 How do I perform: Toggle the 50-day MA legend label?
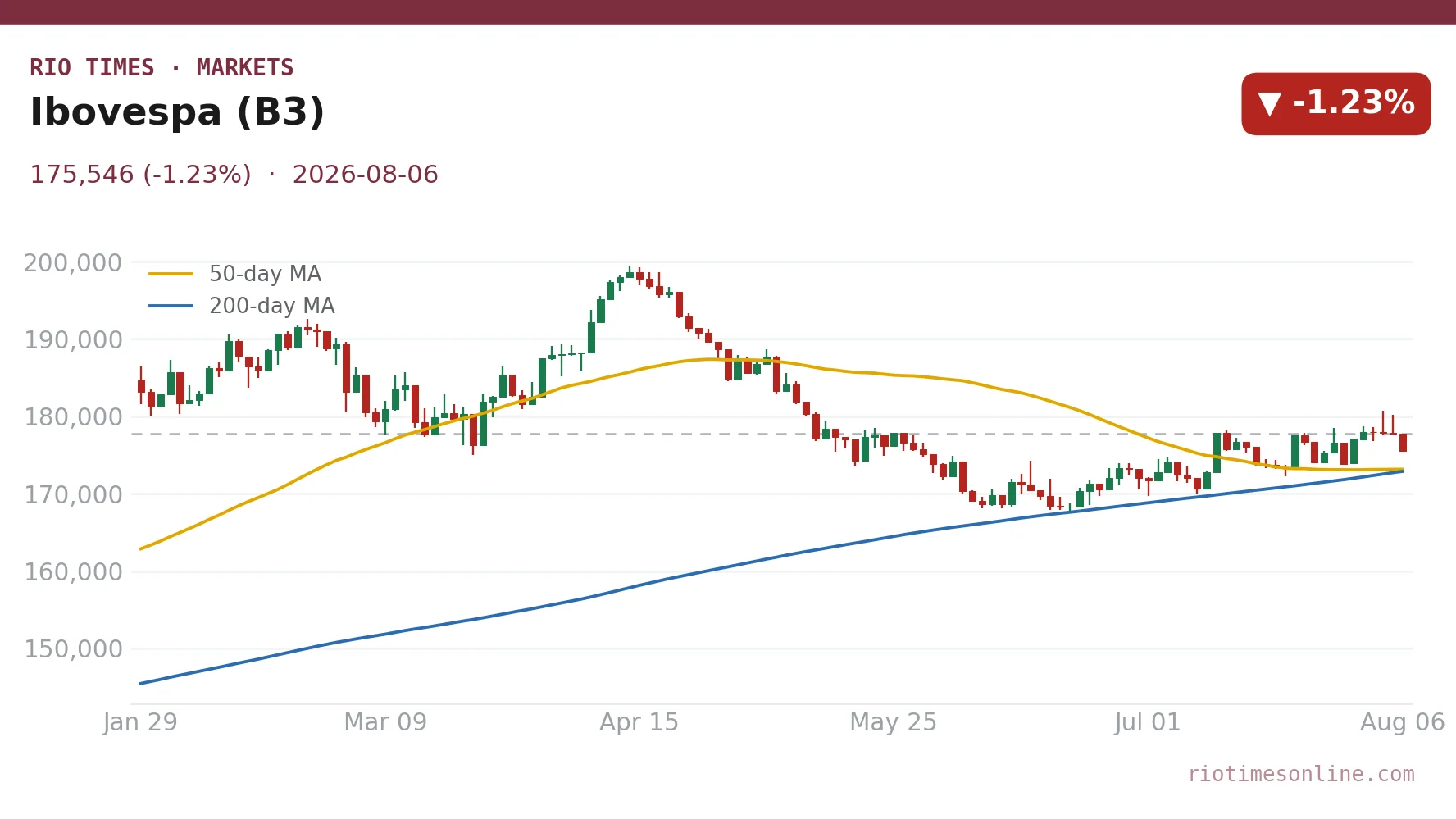pyautogui.click(x=265, y=274)
